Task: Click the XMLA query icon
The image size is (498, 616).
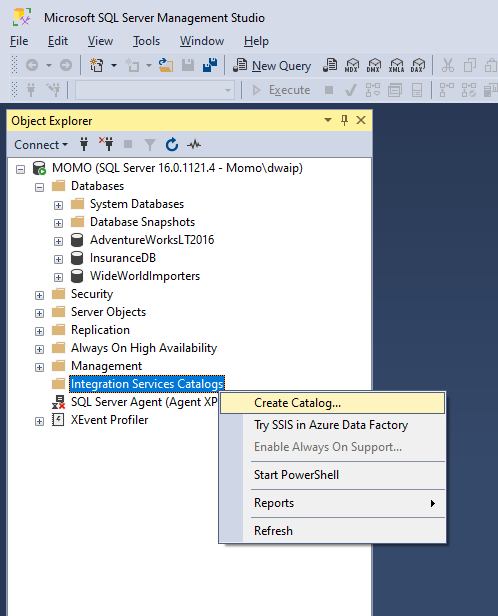Action: pos(396,66)
